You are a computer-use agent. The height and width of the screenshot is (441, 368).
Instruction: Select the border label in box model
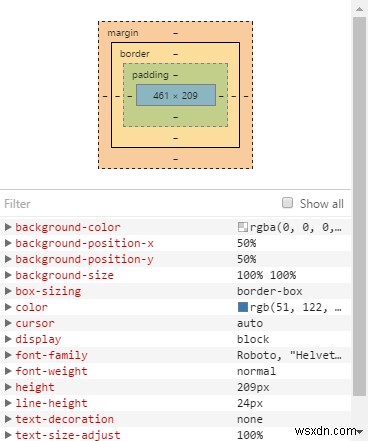pos(135,54)
